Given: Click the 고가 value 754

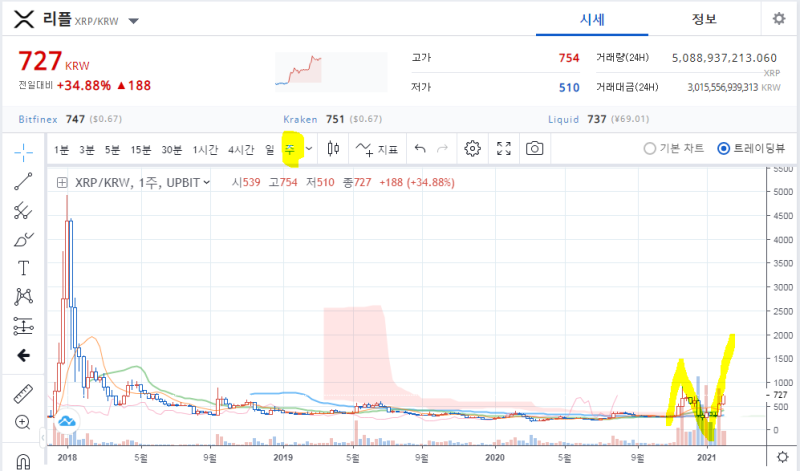Looking at the screenshot, I should pos(569,58).
